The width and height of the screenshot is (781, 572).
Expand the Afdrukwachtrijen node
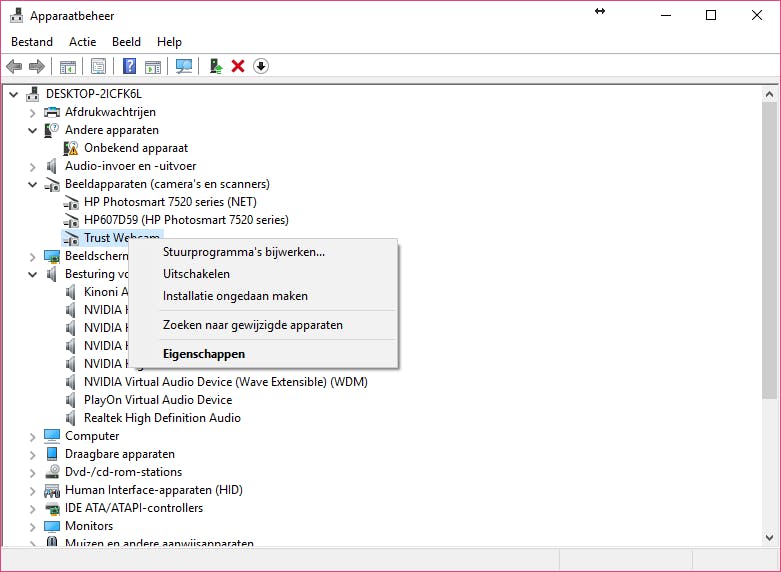[x=33, y=112]
